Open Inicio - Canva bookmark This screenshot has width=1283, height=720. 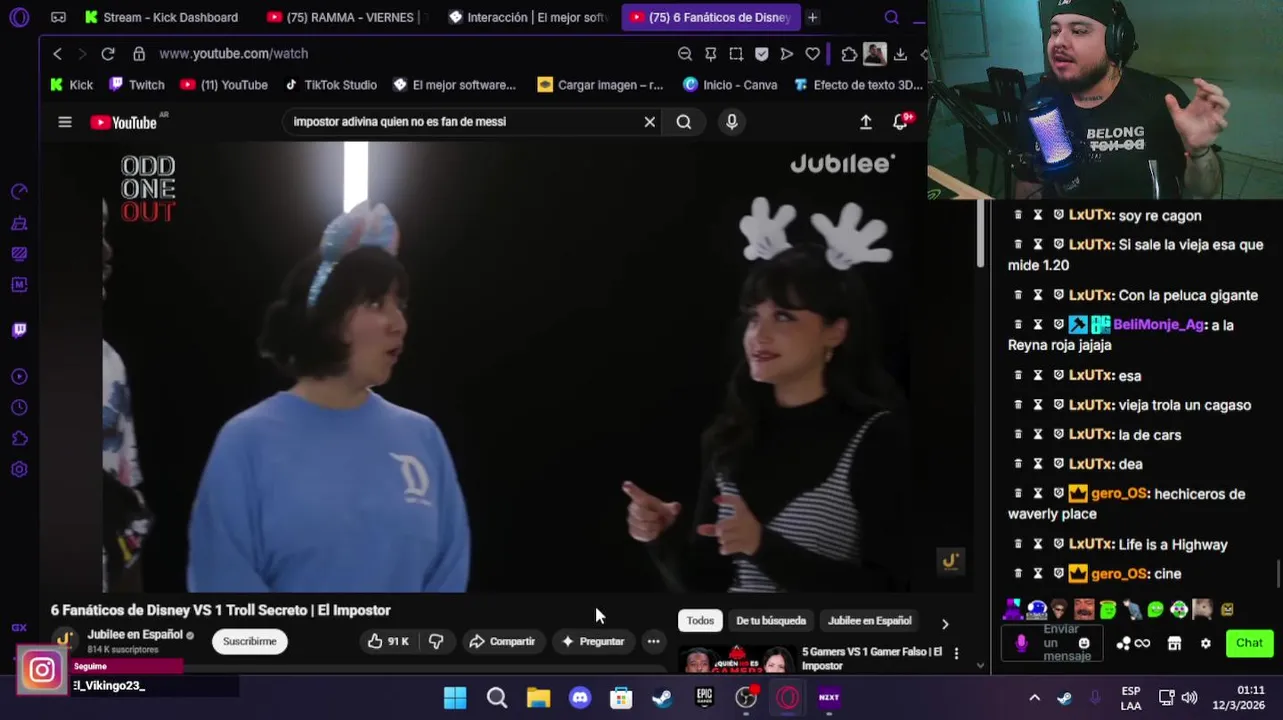730,85
